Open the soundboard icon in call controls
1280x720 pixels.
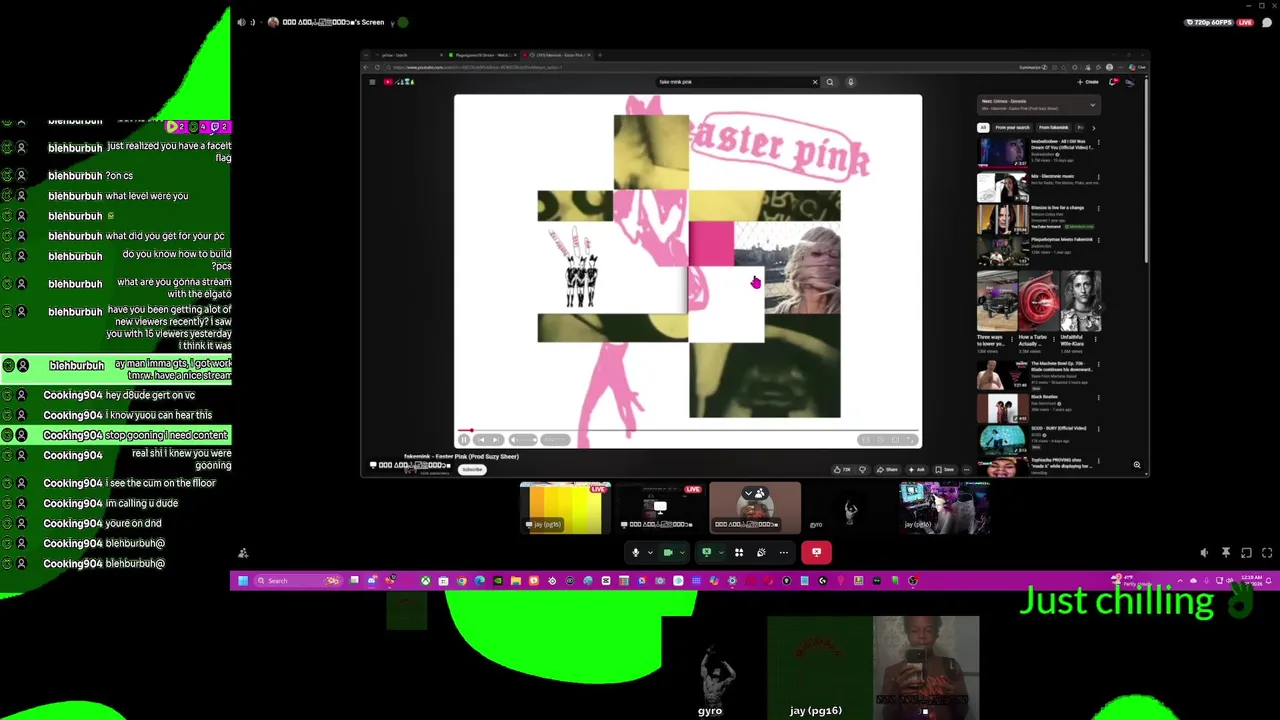click(761, 552)
